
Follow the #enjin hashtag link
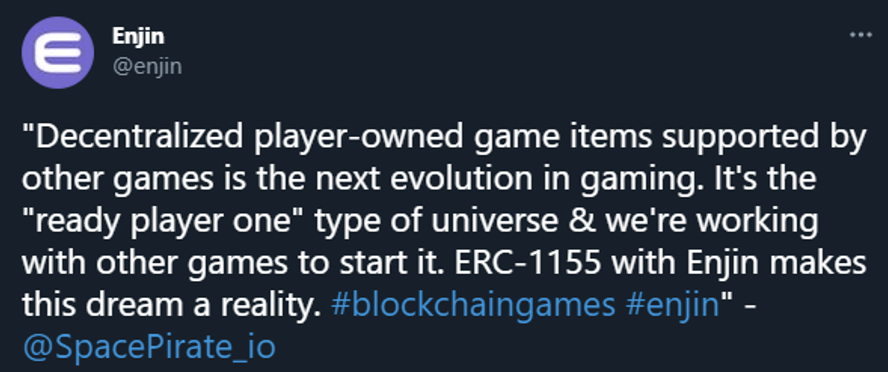(x=672, y=305)
